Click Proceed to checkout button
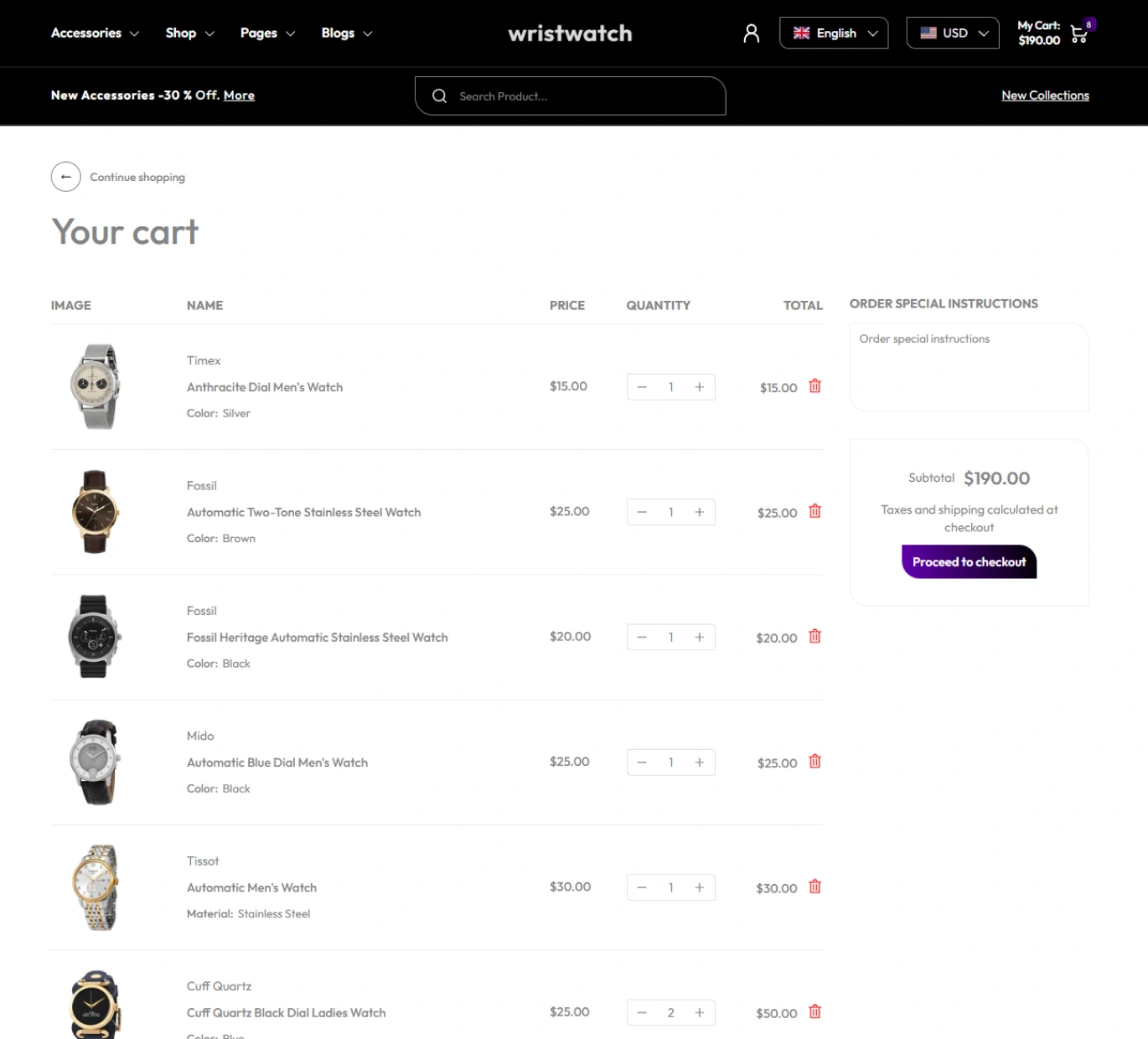 pos(969,562)
